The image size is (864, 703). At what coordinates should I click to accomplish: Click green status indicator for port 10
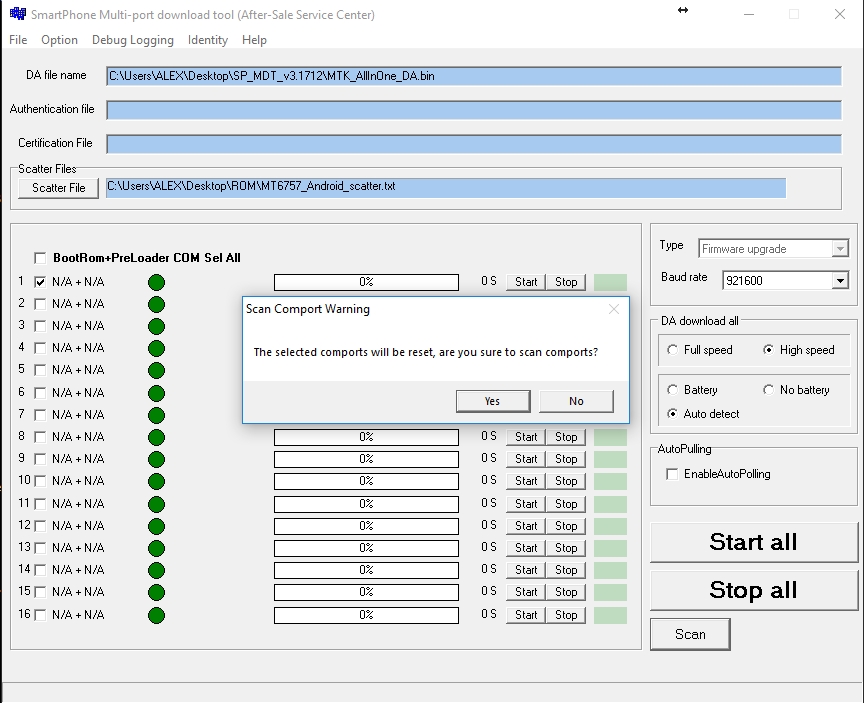(x=156, y=482)
